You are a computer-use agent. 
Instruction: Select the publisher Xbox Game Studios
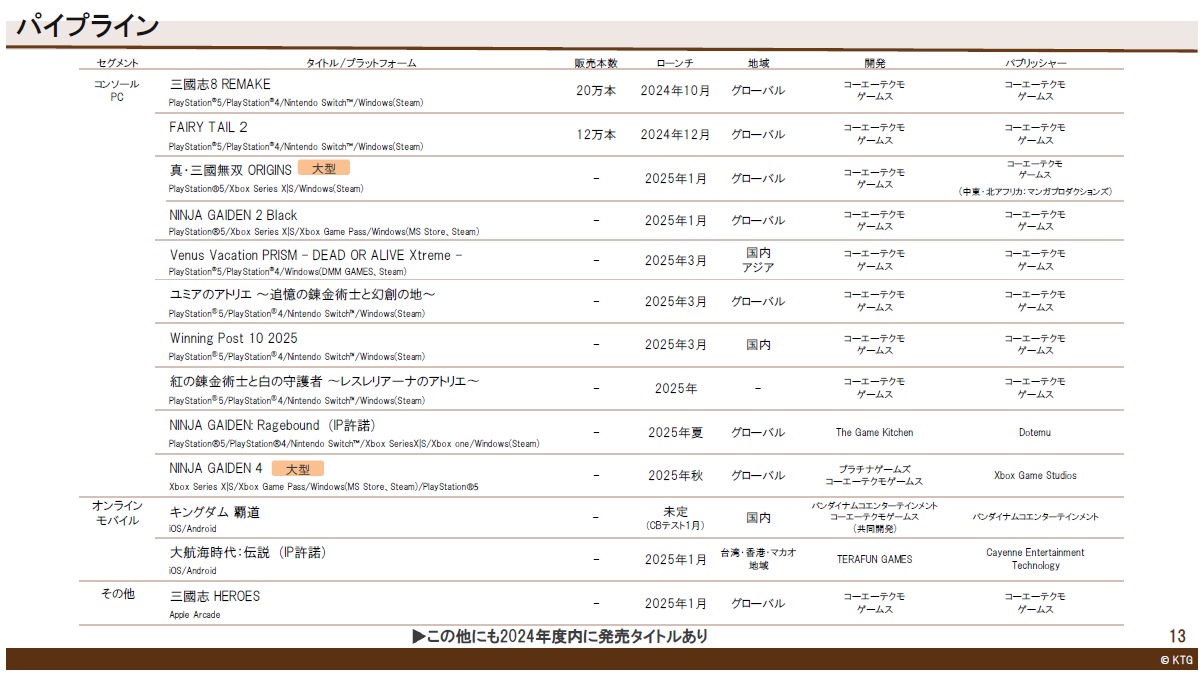(1035, 475)
